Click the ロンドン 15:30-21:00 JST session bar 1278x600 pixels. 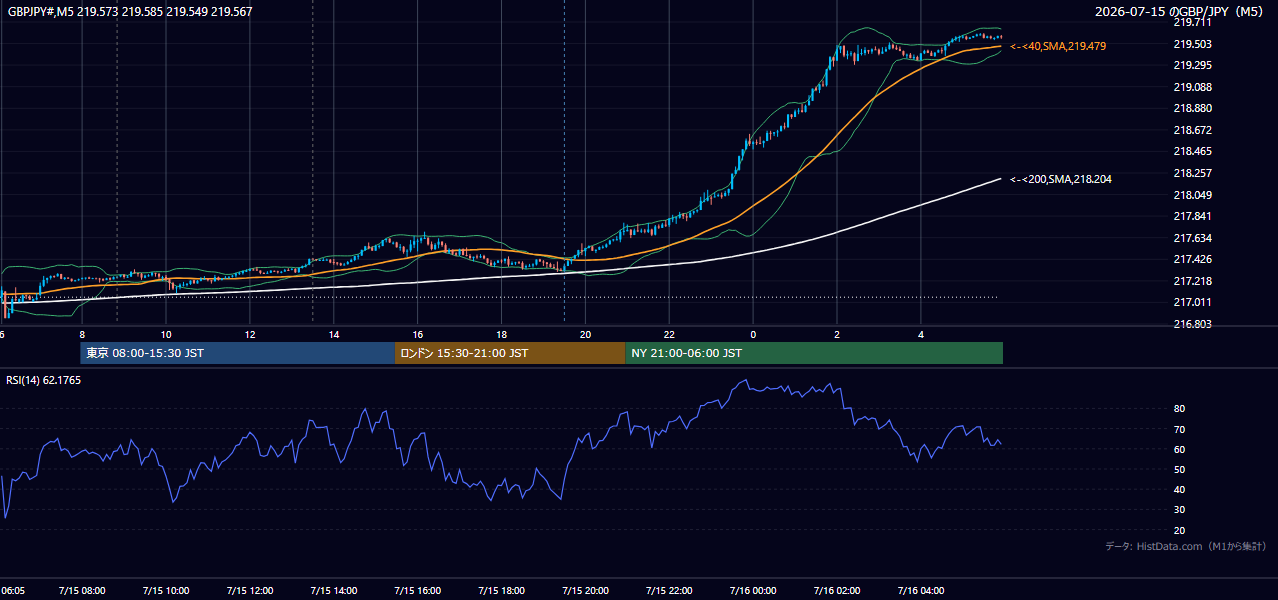coord(510,353)
